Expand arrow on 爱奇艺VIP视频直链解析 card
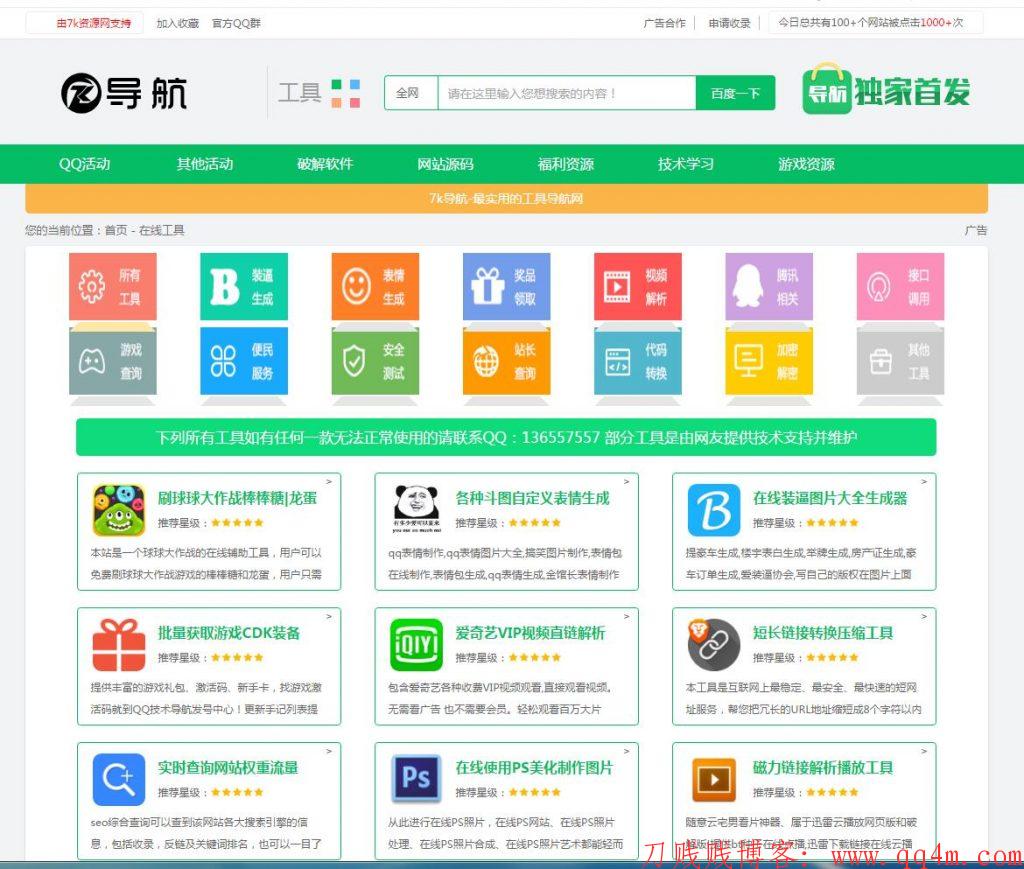Image resolution: width=1024 pixels, height=869 pixels. 627,616
